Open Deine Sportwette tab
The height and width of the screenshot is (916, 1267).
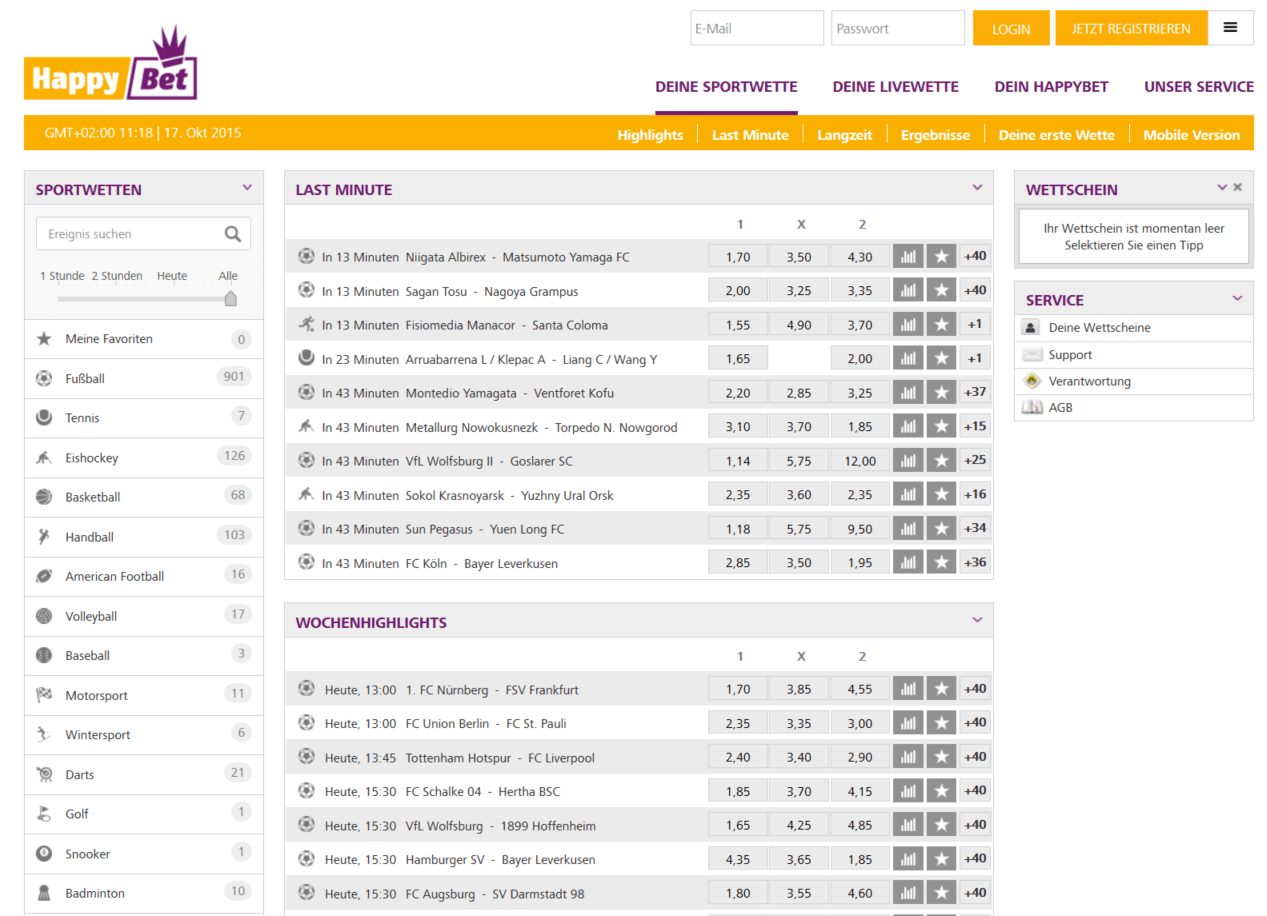point(726,87)
